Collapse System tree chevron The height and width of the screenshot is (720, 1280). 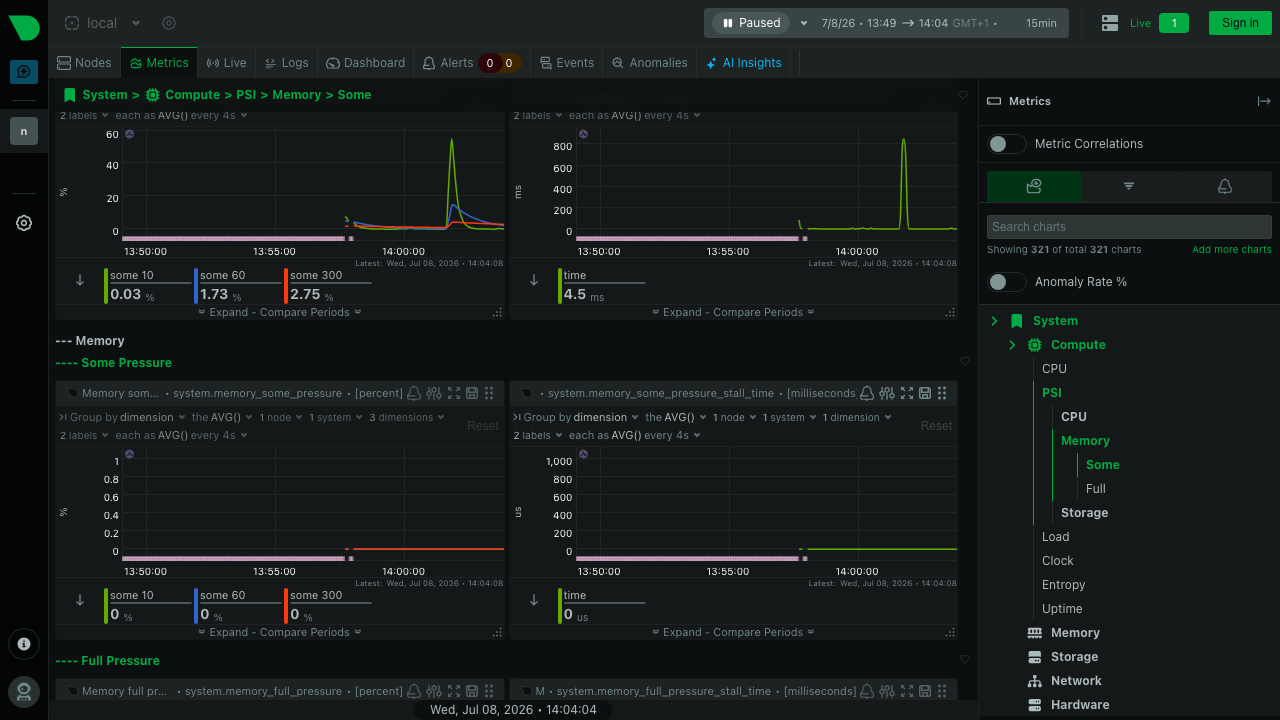[x=994, y=321]
